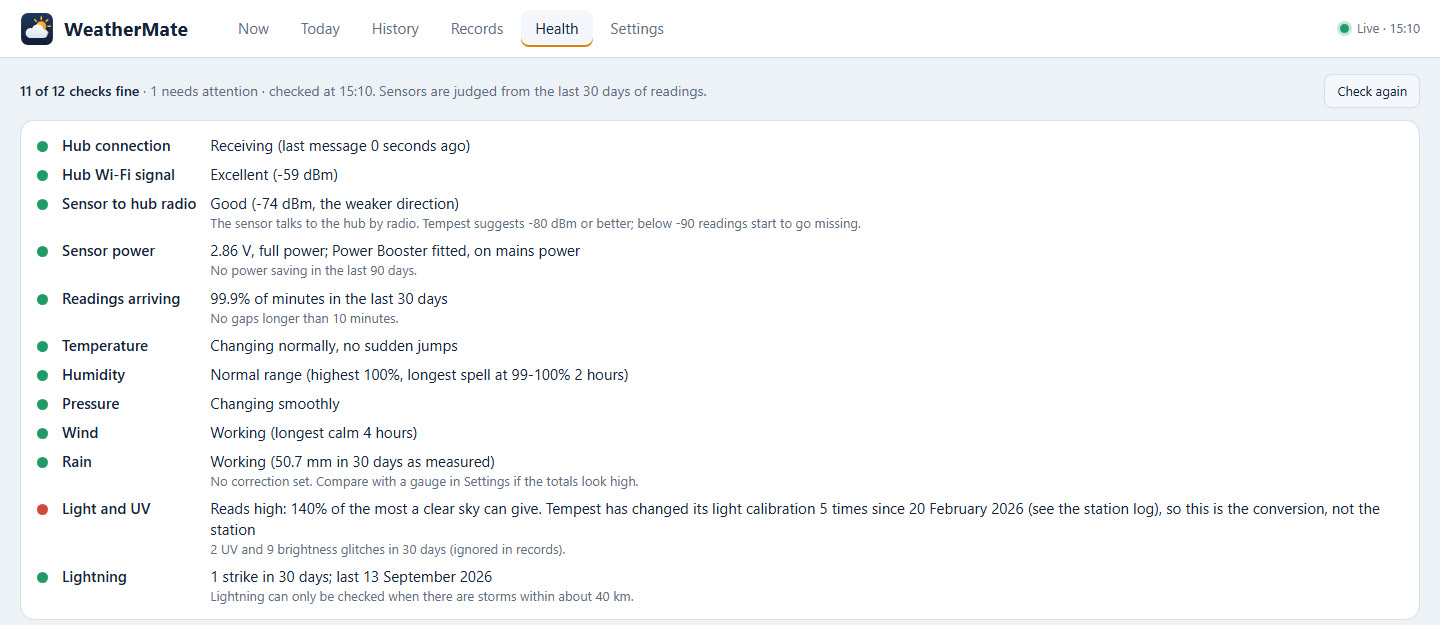
Task: Click 'No power saving in the last 90 days' note
Action: coord(313,270)
